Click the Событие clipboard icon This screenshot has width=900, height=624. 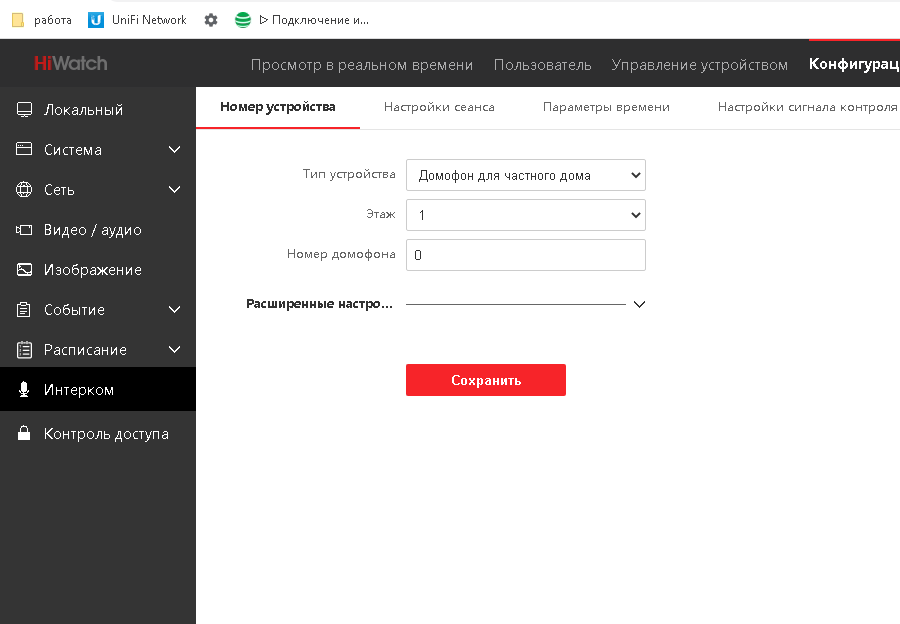tap(24, 309)
